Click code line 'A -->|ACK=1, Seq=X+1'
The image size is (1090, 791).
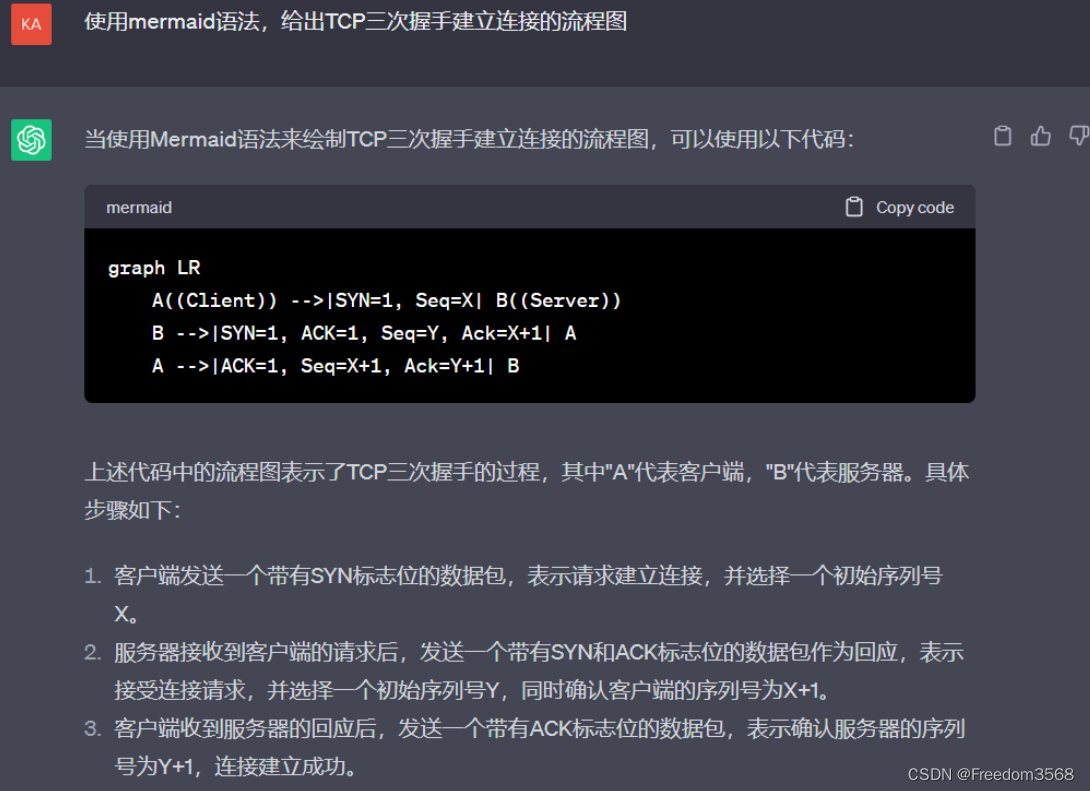tap(336, 366)
